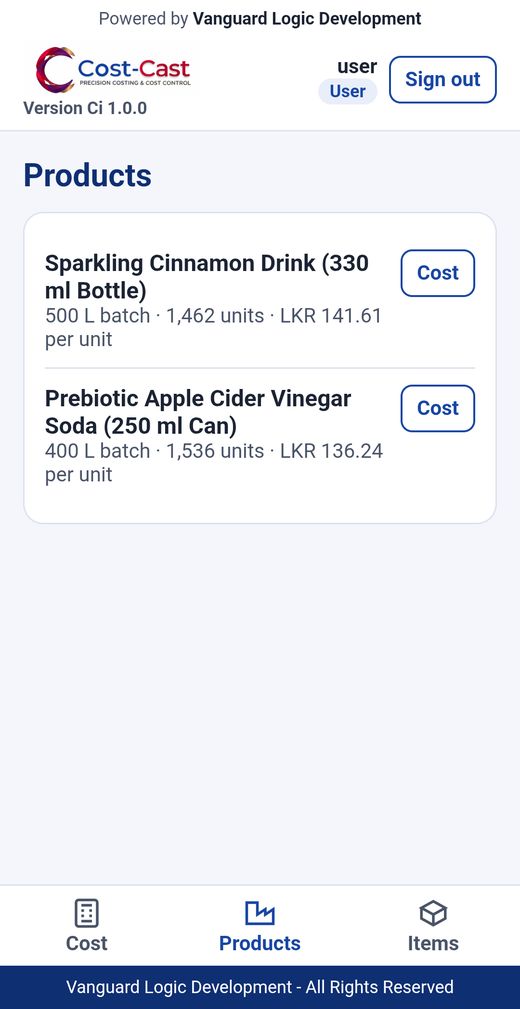Click the User role badge
This screenshot has width=520, height=1009.
(x=348, y=91)
